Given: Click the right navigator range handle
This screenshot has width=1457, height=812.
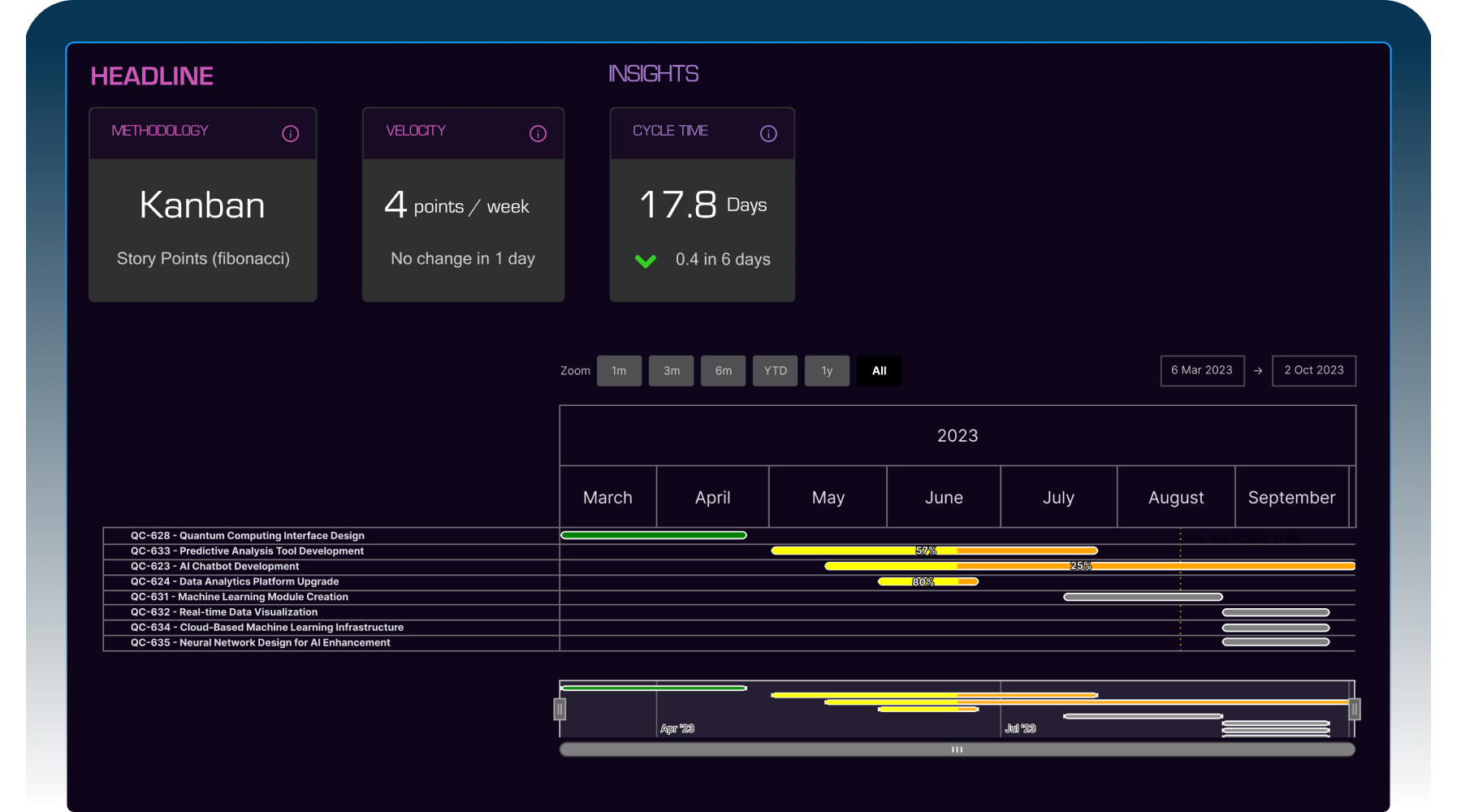Looking at the screenshot, I should tap(1354, 709).
